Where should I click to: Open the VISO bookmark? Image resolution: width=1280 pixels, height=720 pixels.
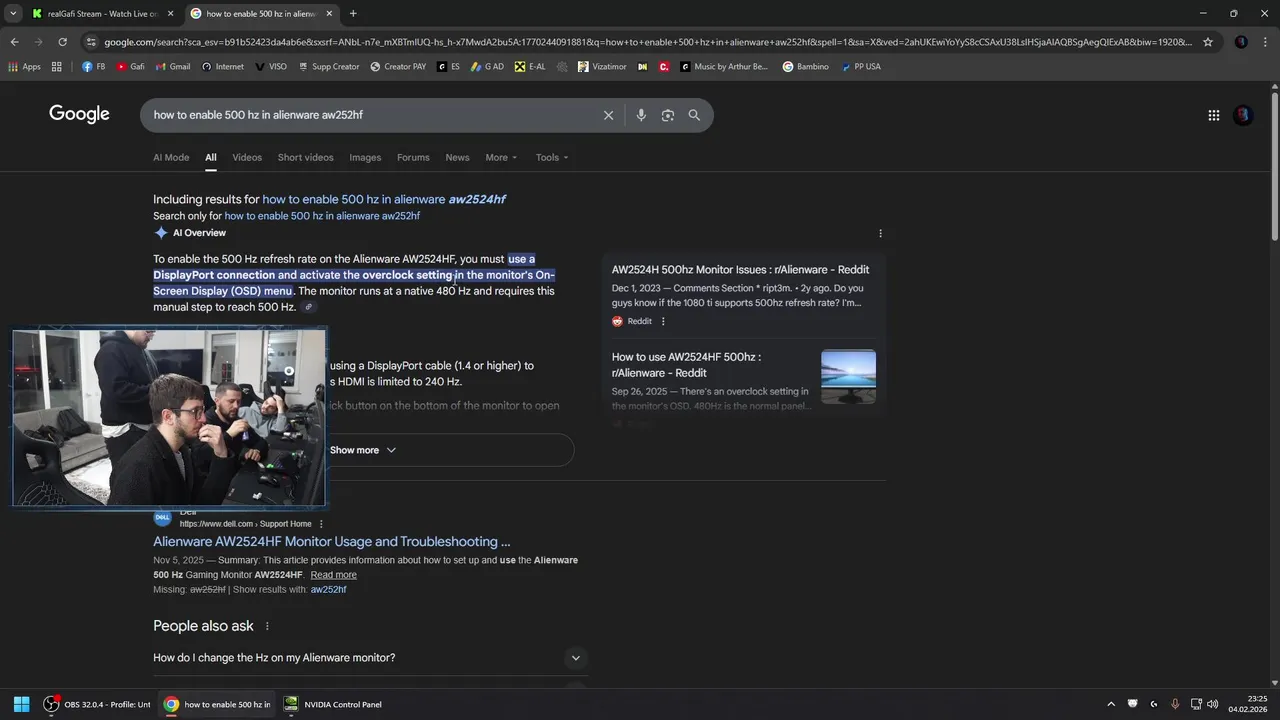[270, 67]
